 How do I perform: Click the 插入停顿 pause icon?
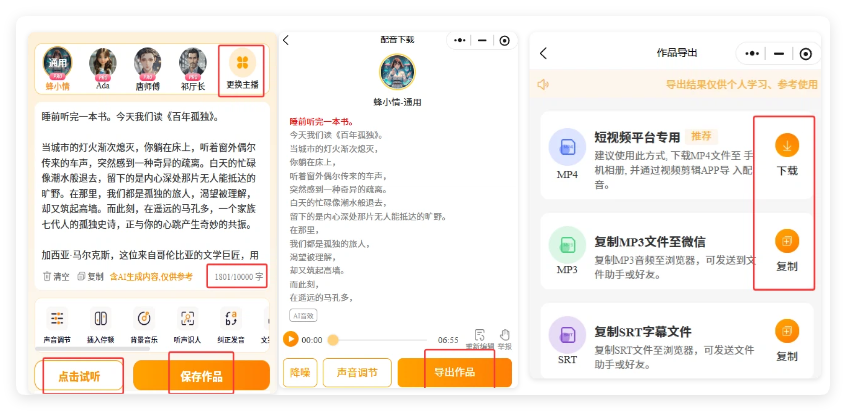coord(101,319)
